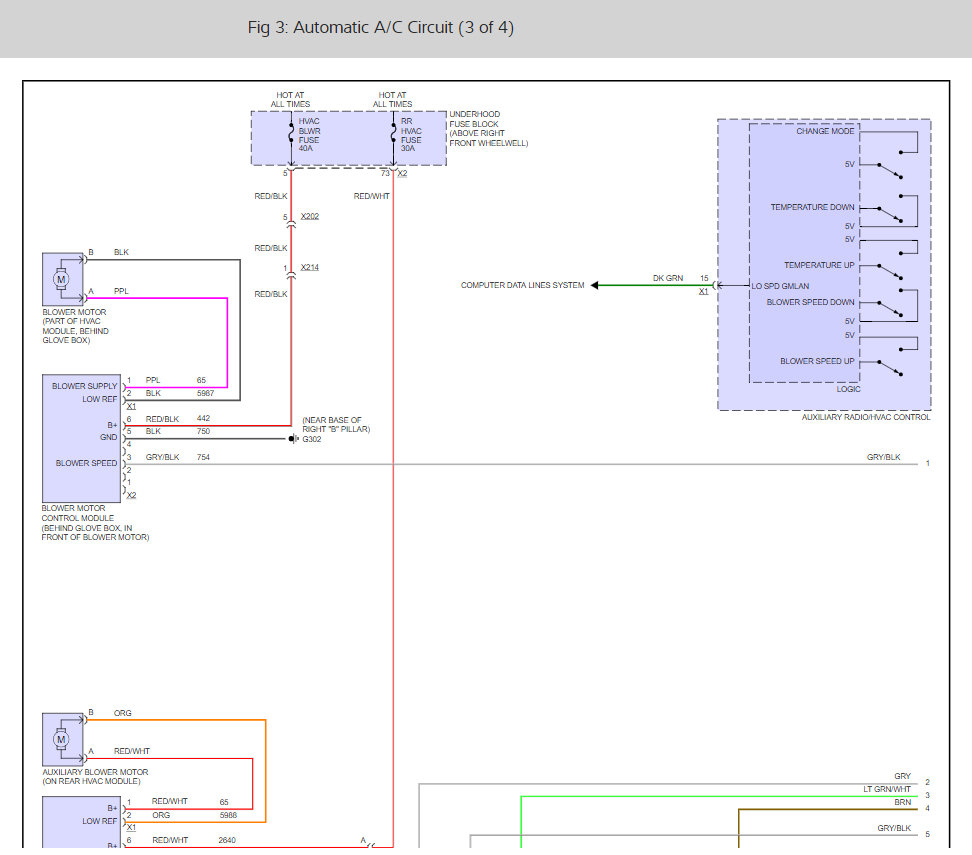
Task: Click the Change Mode switch symbol
Action: (x=889, y=155)
